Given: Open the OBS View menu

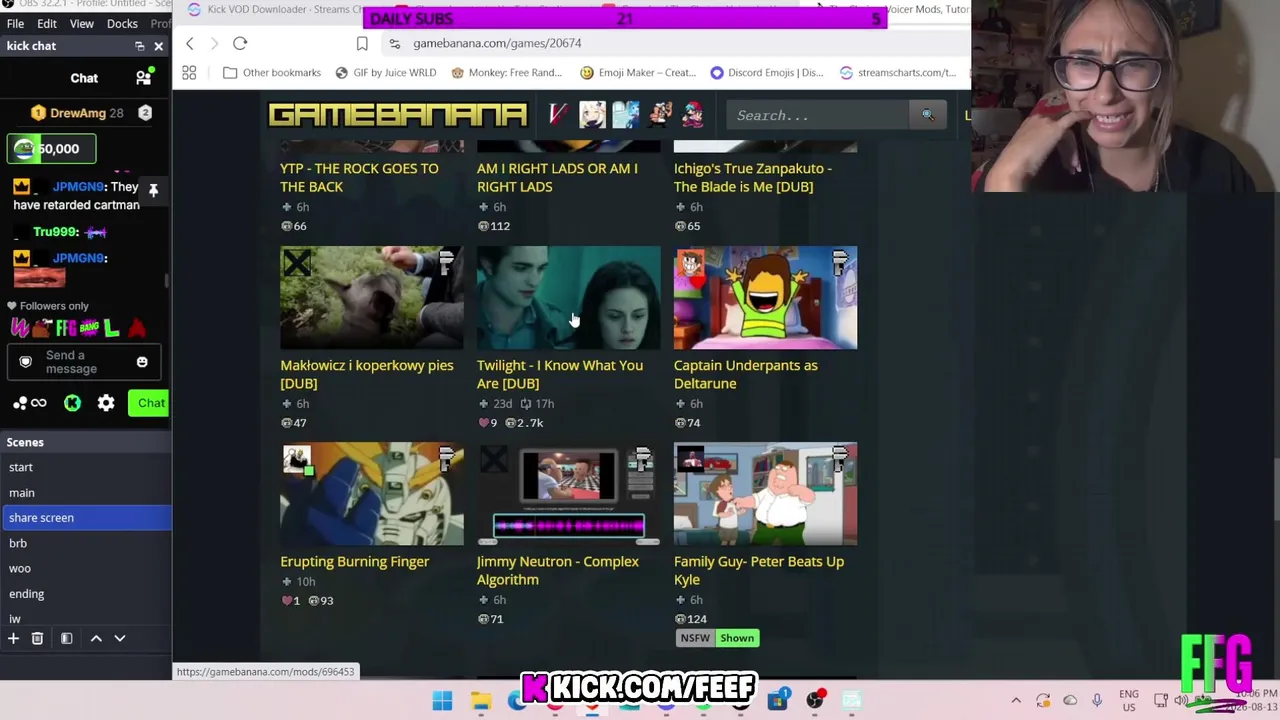Looking at the screenshot, I should pyautogui.click(x=82, y=23).
